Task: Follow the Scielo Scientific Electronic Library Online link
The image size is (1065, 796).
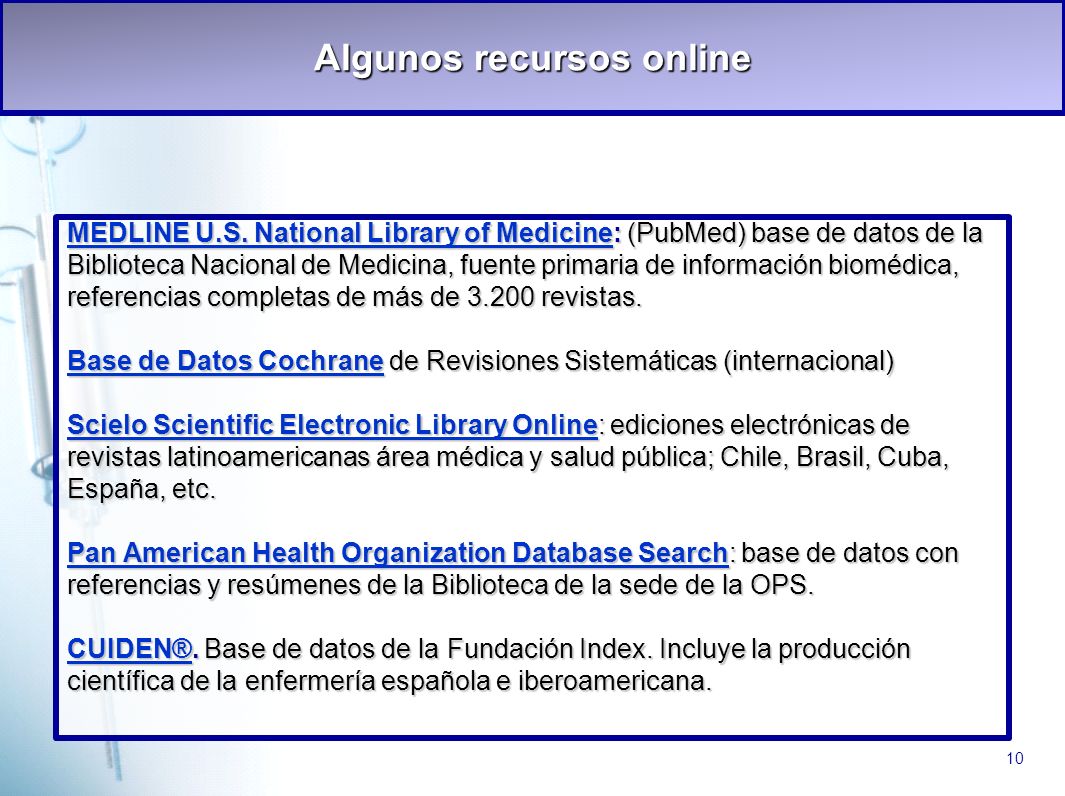Action: point(332,424)
